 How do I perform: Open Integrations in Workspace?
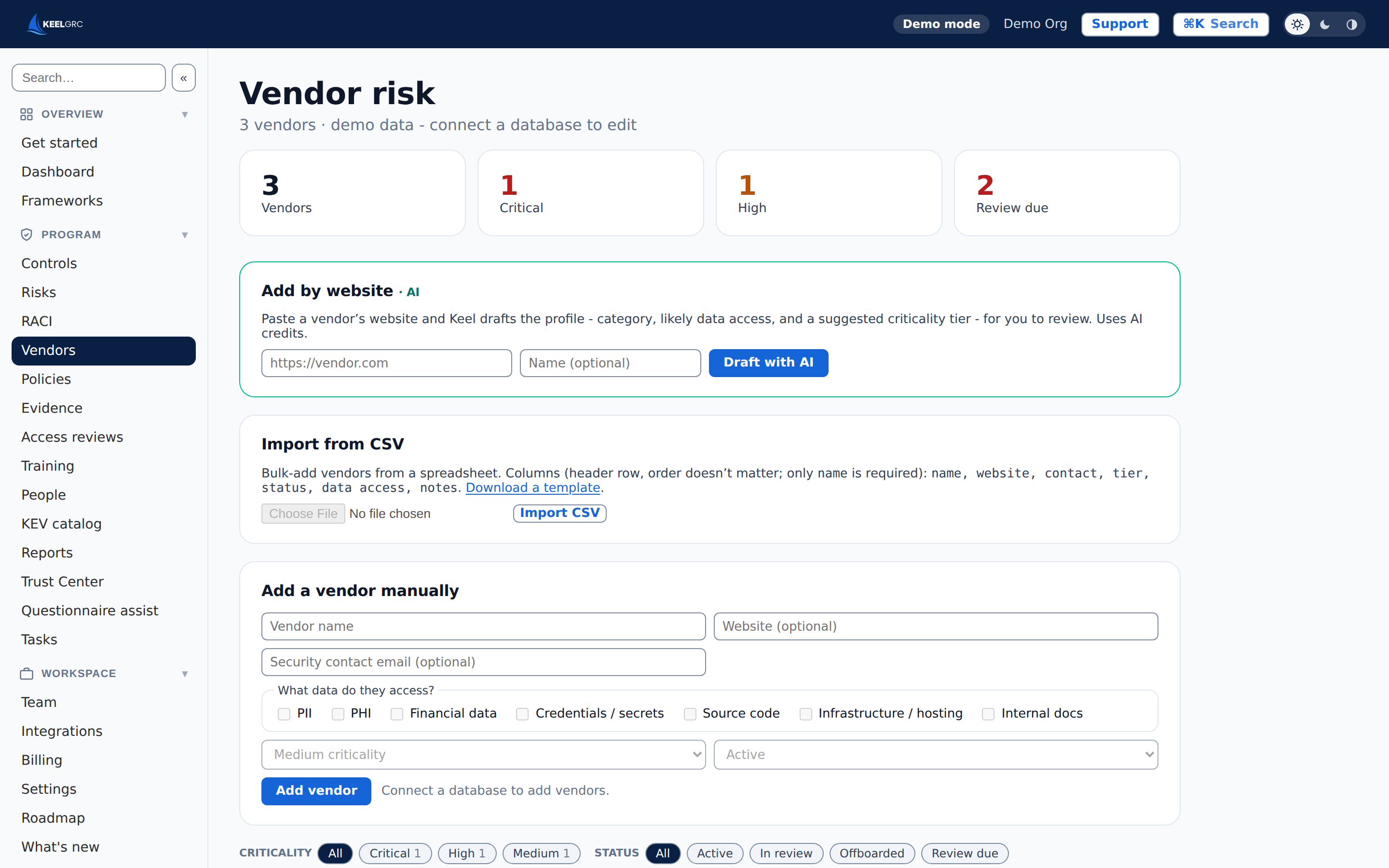click(x=103, y=732)
